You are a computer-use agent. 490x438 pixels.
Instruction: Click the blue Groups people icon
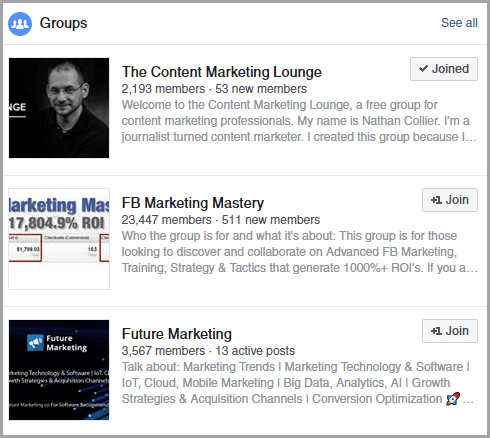[x=20, y=24]
